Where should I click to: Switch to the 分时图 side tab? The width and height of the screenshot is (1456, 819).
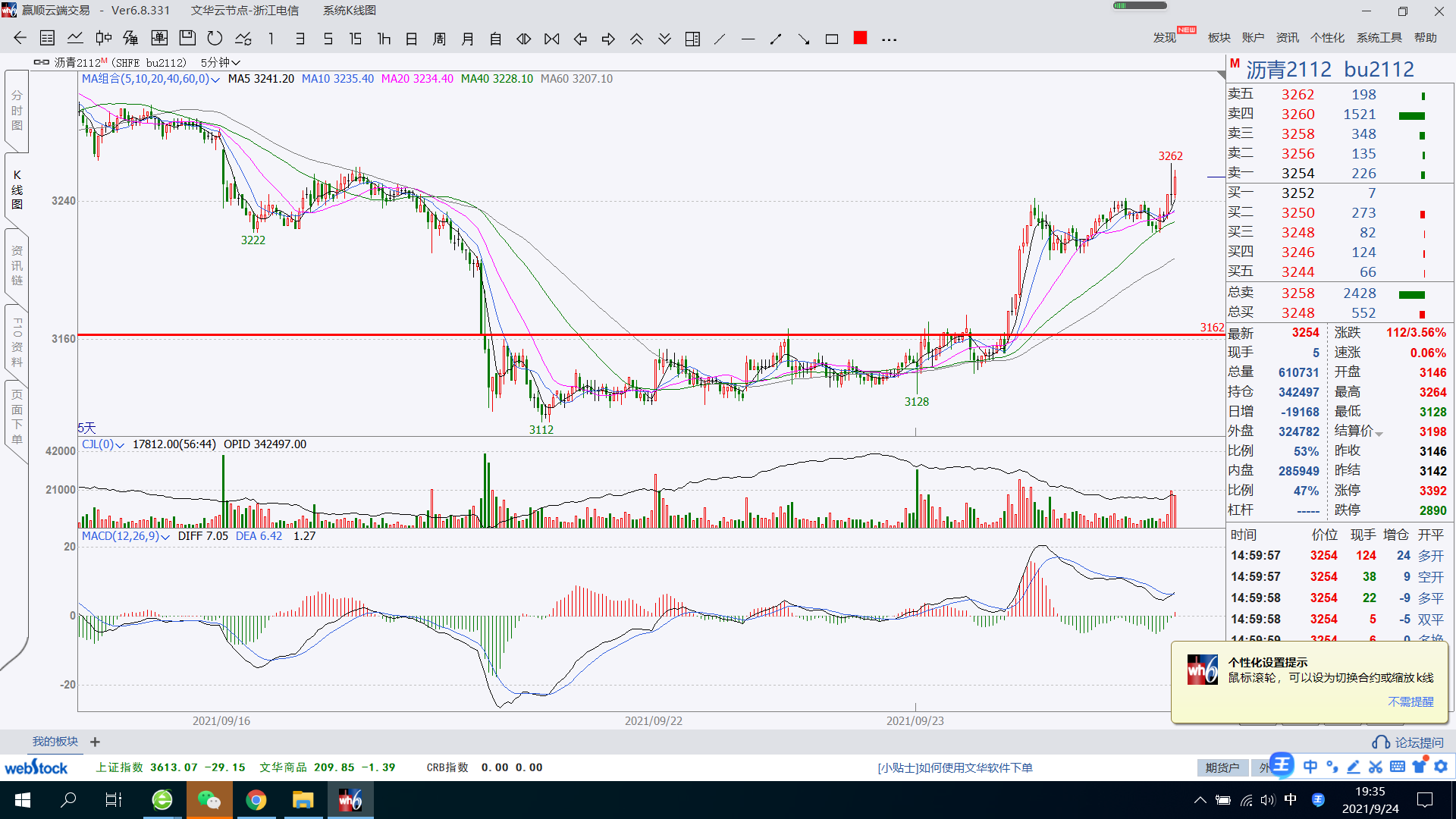click(17, 111)
